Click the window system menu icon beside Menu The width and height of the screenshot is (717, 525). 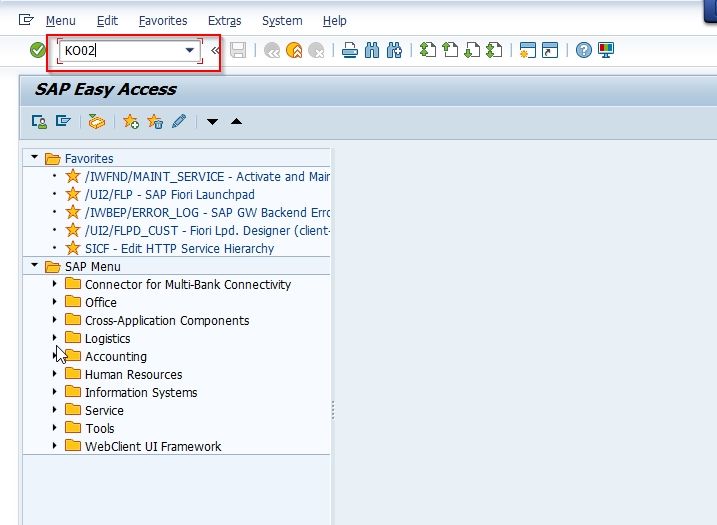click(26, 20)
